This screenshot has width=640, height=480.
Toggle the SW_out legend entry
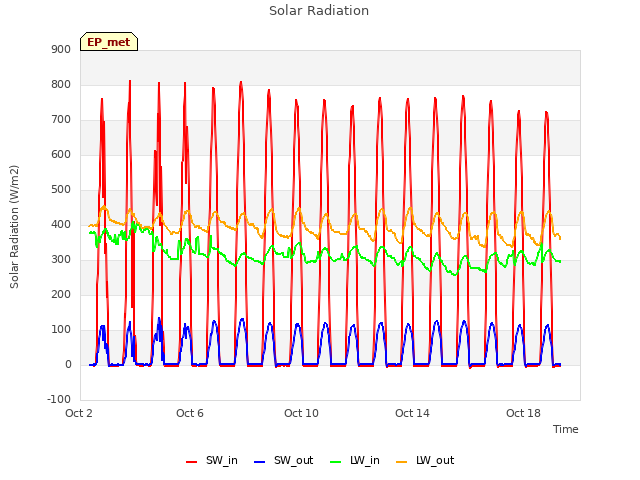coord(284,460)
